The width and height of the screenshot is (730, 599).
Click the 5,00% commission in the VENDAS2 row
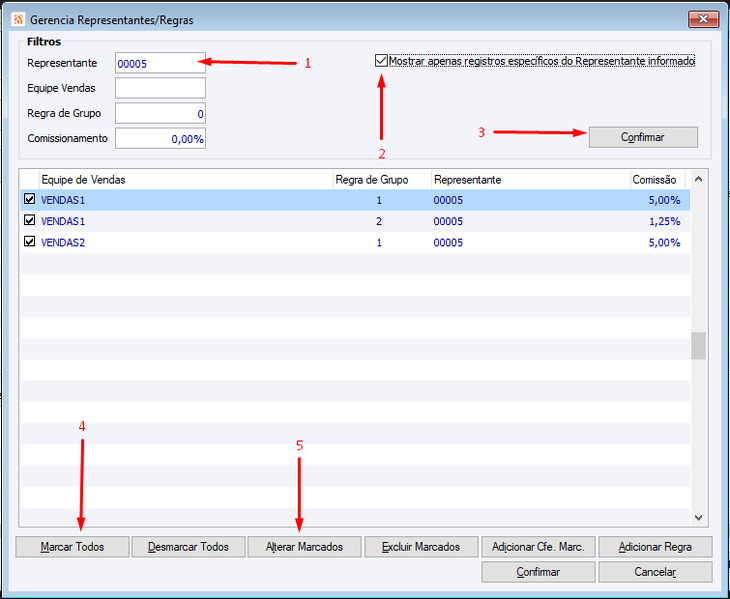664,242
